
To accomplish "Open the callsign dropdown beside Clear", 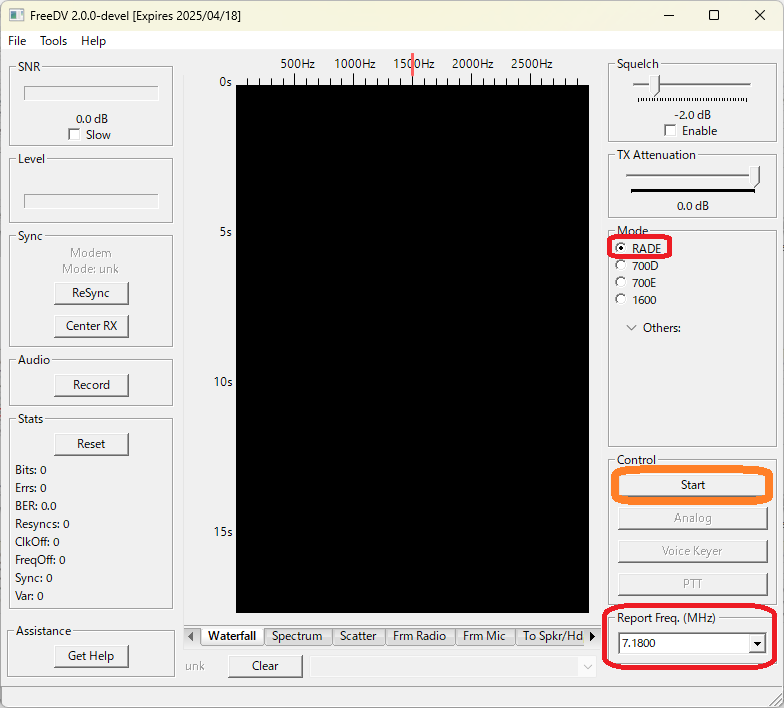I will [588, 666].
